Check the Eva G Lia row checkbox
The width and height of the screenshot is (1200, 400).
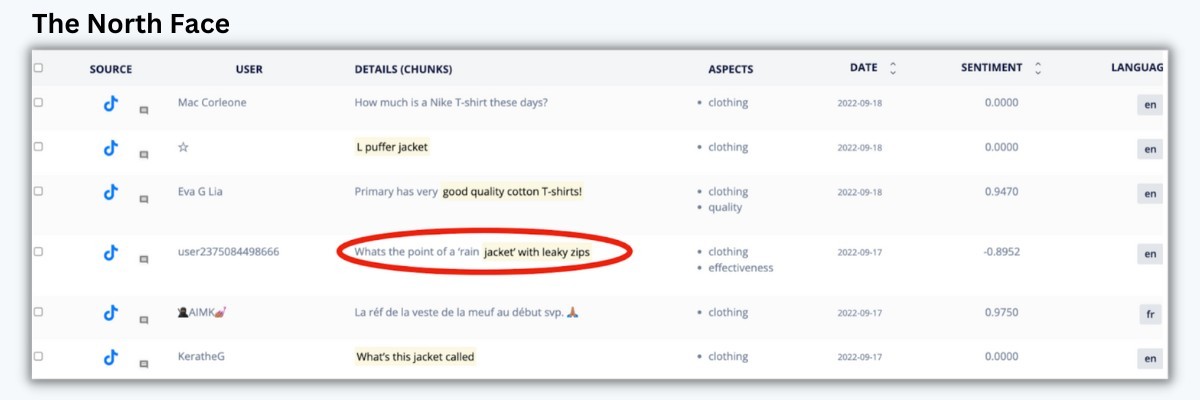point(39,191)
